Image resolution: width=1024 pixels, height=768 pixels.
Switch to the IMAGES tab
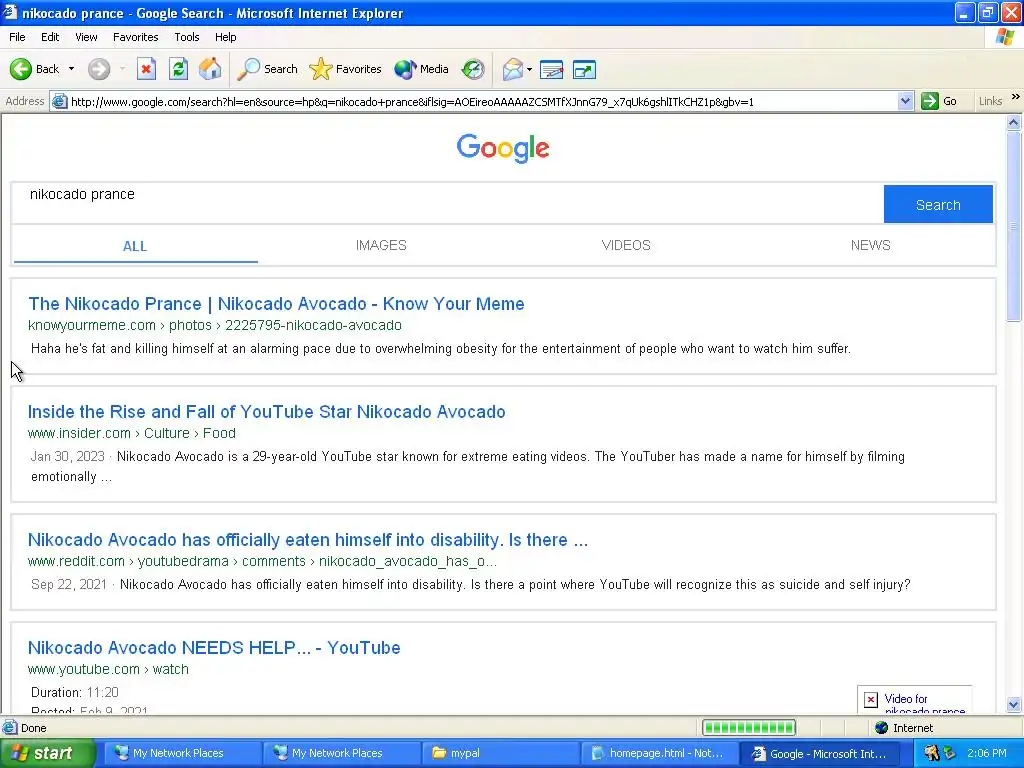pyautogui.click(x=381, y=246)
